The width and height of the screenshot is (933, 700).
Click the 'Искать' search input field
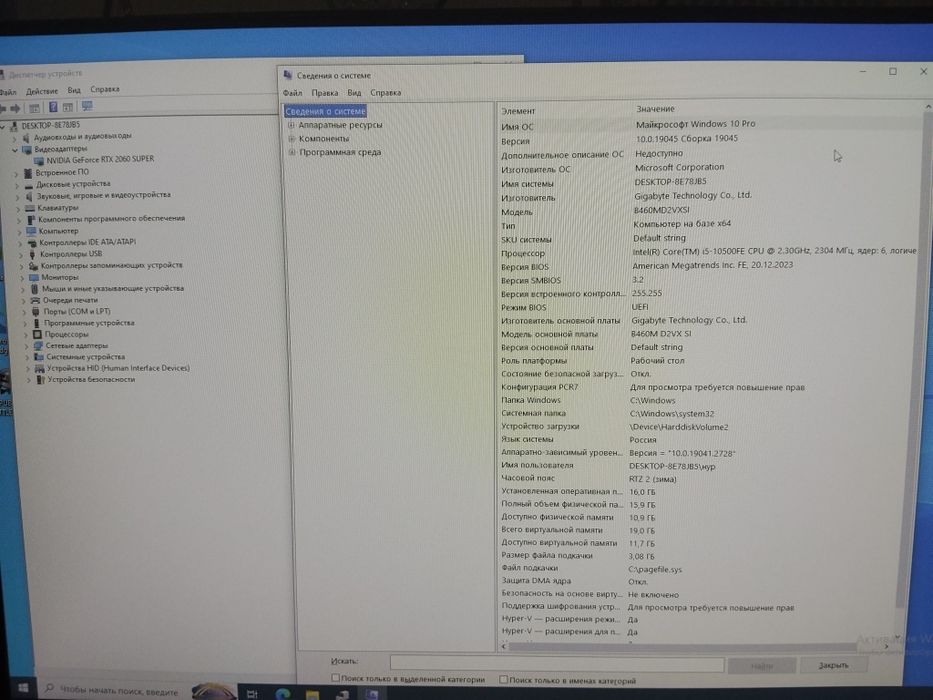pyautogui.click(x=557, y=664)
